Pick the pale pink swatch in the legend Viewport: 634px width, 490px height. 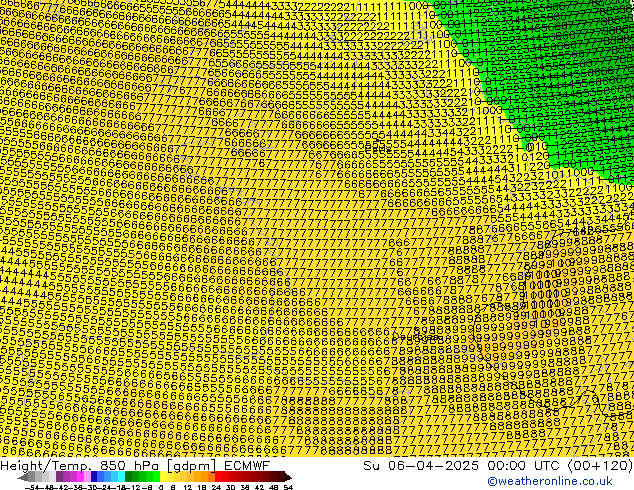[87, 476]
